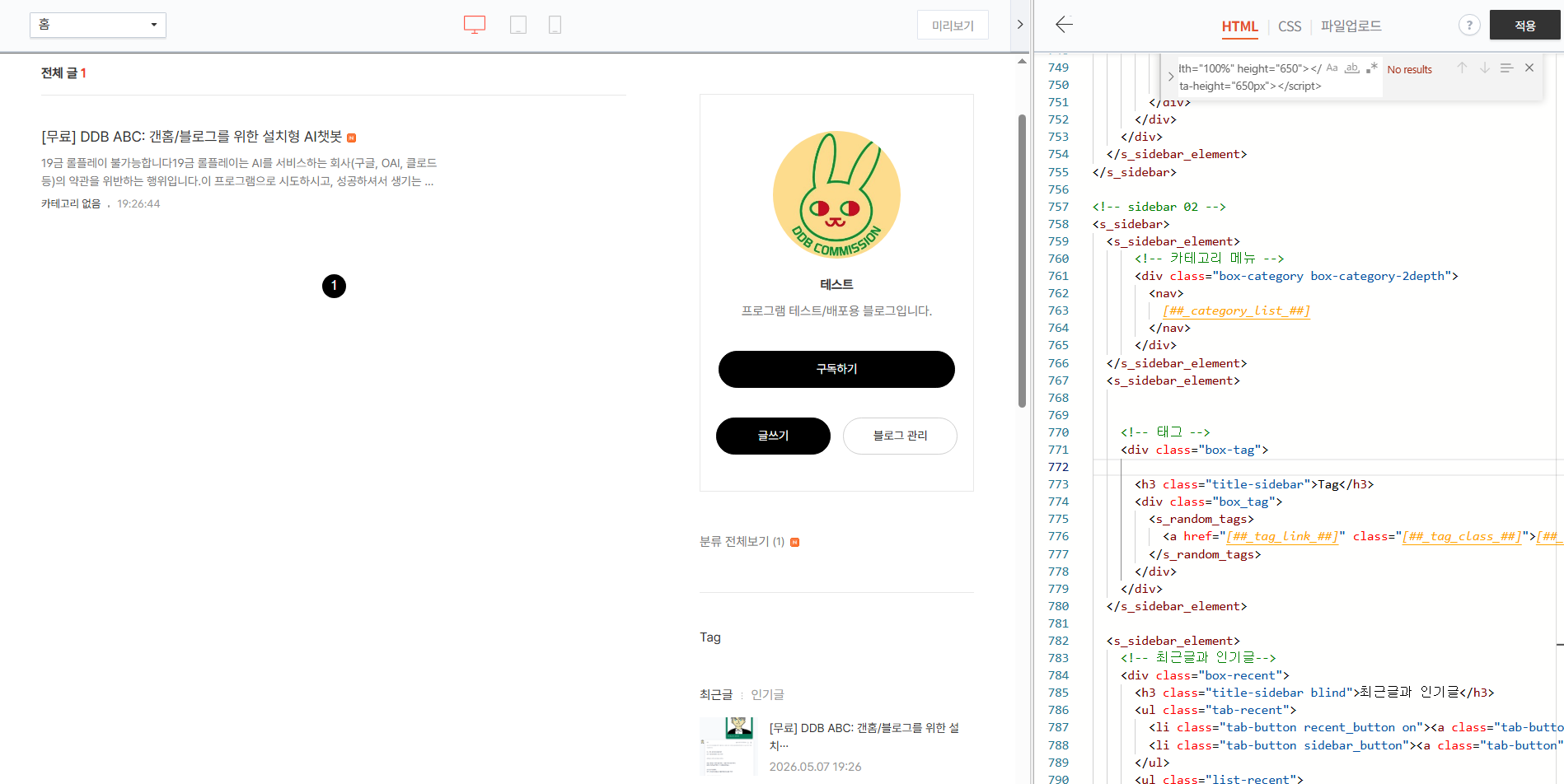Toggle Match Case in the find widget
Image resolution: width=1564 pixels, height=784 pixels.
pyautogui.click(x=1332, y=68)
